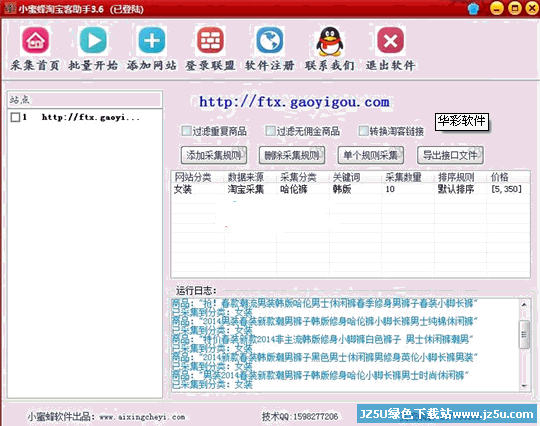The image size is (540, 426).
Task: Enable 过滤无佣金商品 checkbox
Action: pyautogui.click(x=270, y=131)
